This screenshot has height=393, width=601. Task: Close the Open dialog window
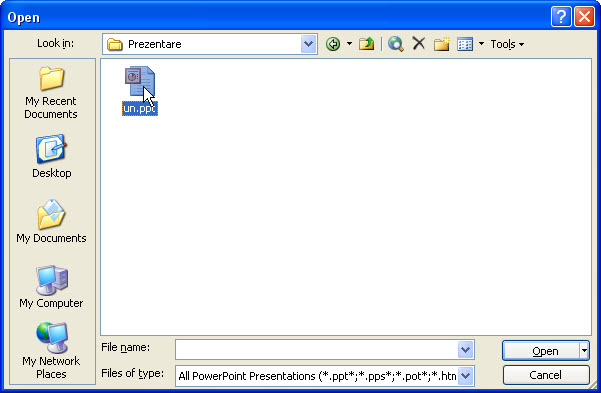click(x=584, y=17)
